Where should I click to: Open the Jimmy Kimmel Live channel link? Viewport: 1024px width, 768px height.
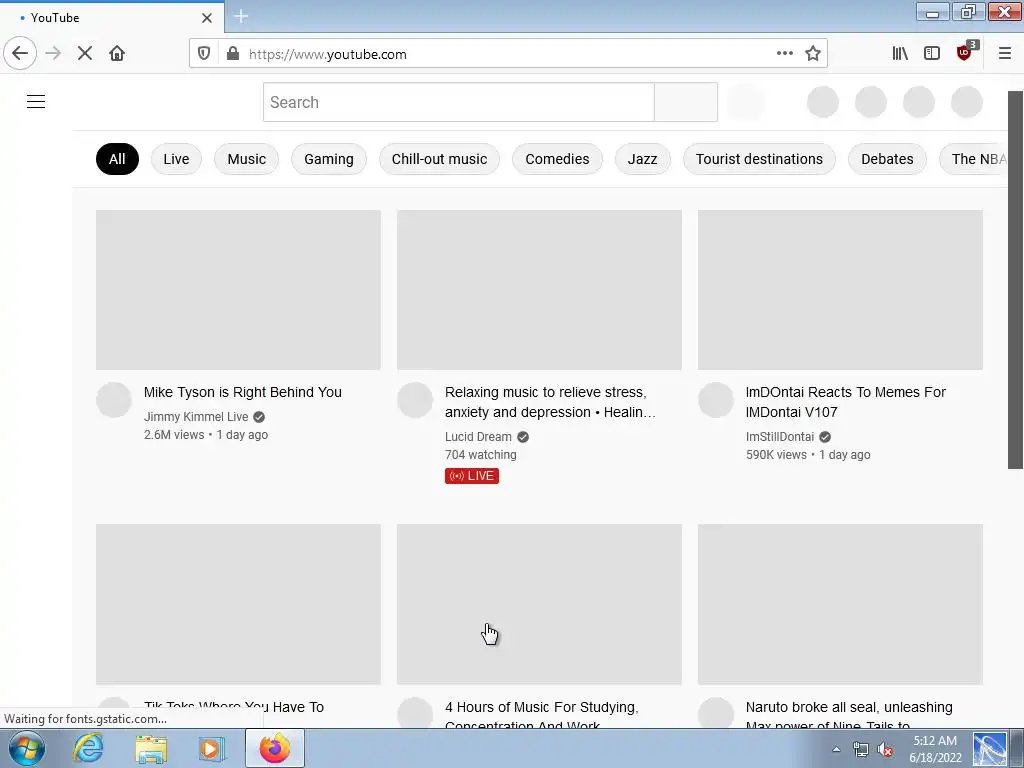coord(196,417)
